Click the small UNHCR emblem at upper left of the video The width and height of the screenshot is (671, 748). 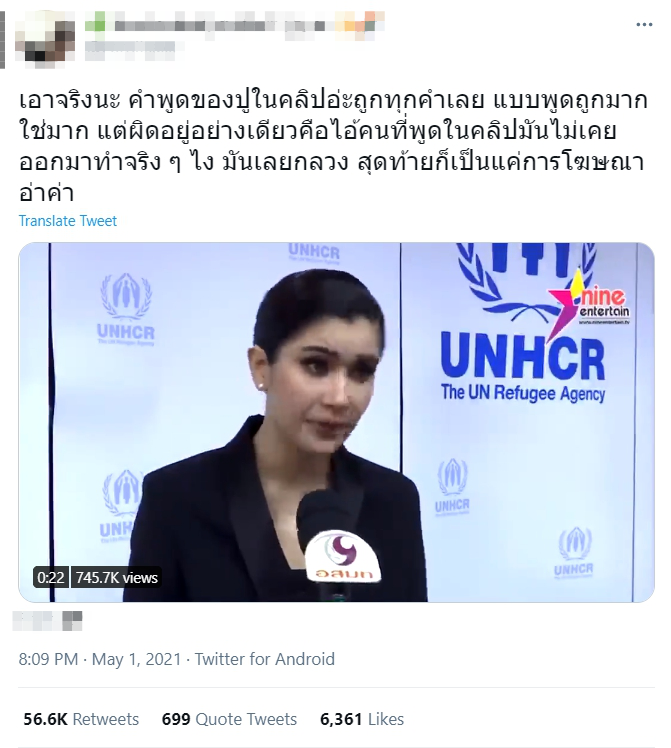(x=126, y=309)
